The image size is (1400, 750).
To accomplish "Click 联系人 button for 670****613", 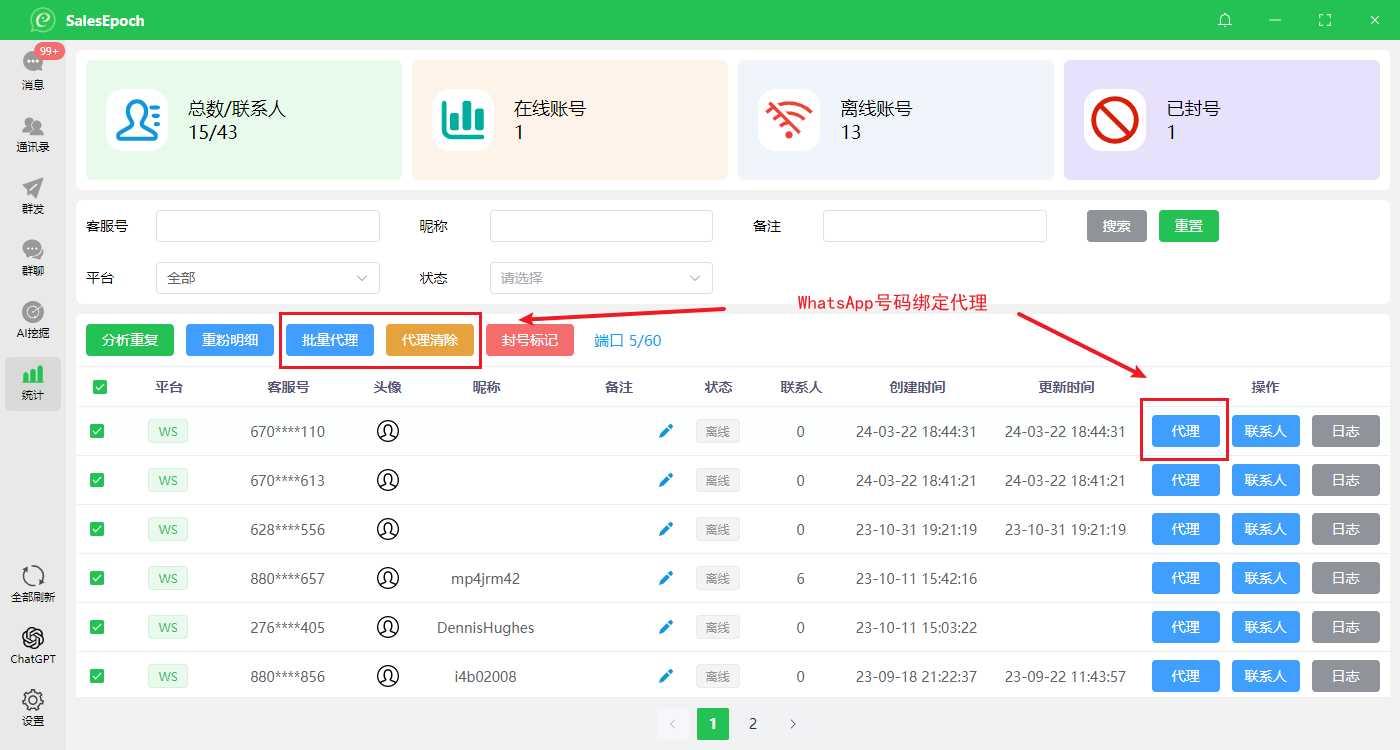I will 1266,480.
